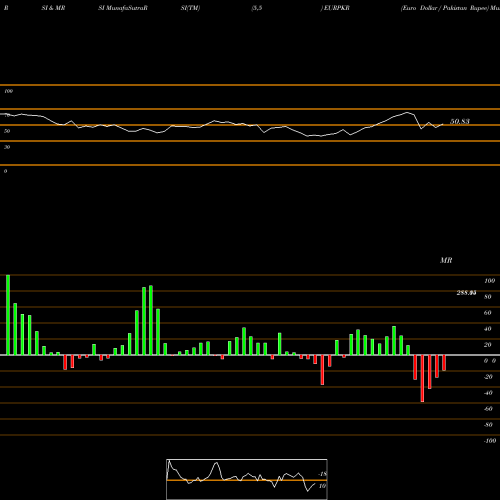Viewport: 500px width, 500px height.
Task: Click the 0 label below the RSI chart
Action: (5, 171)
